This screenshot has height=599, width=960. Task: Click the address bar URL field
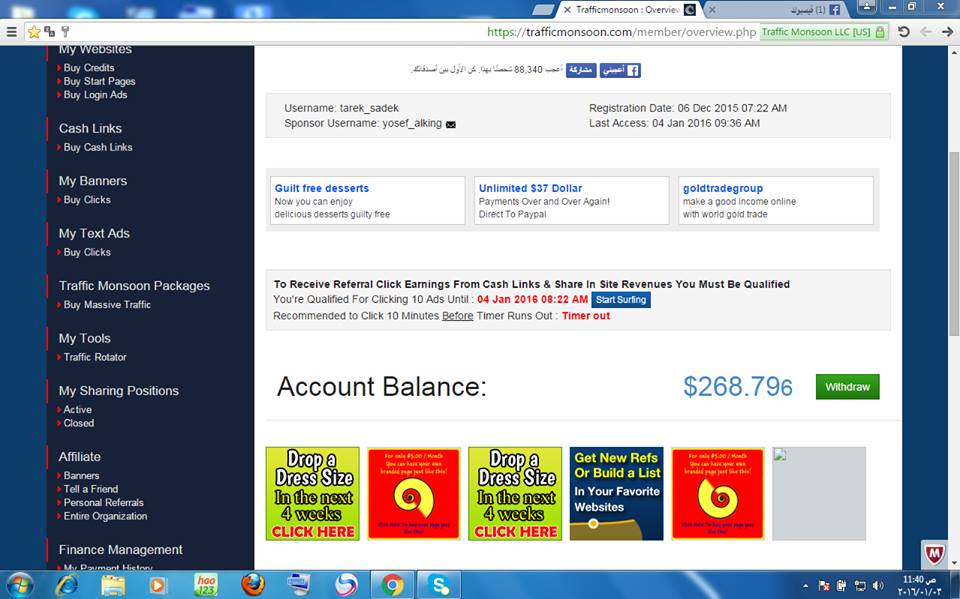tap(621, 32)
